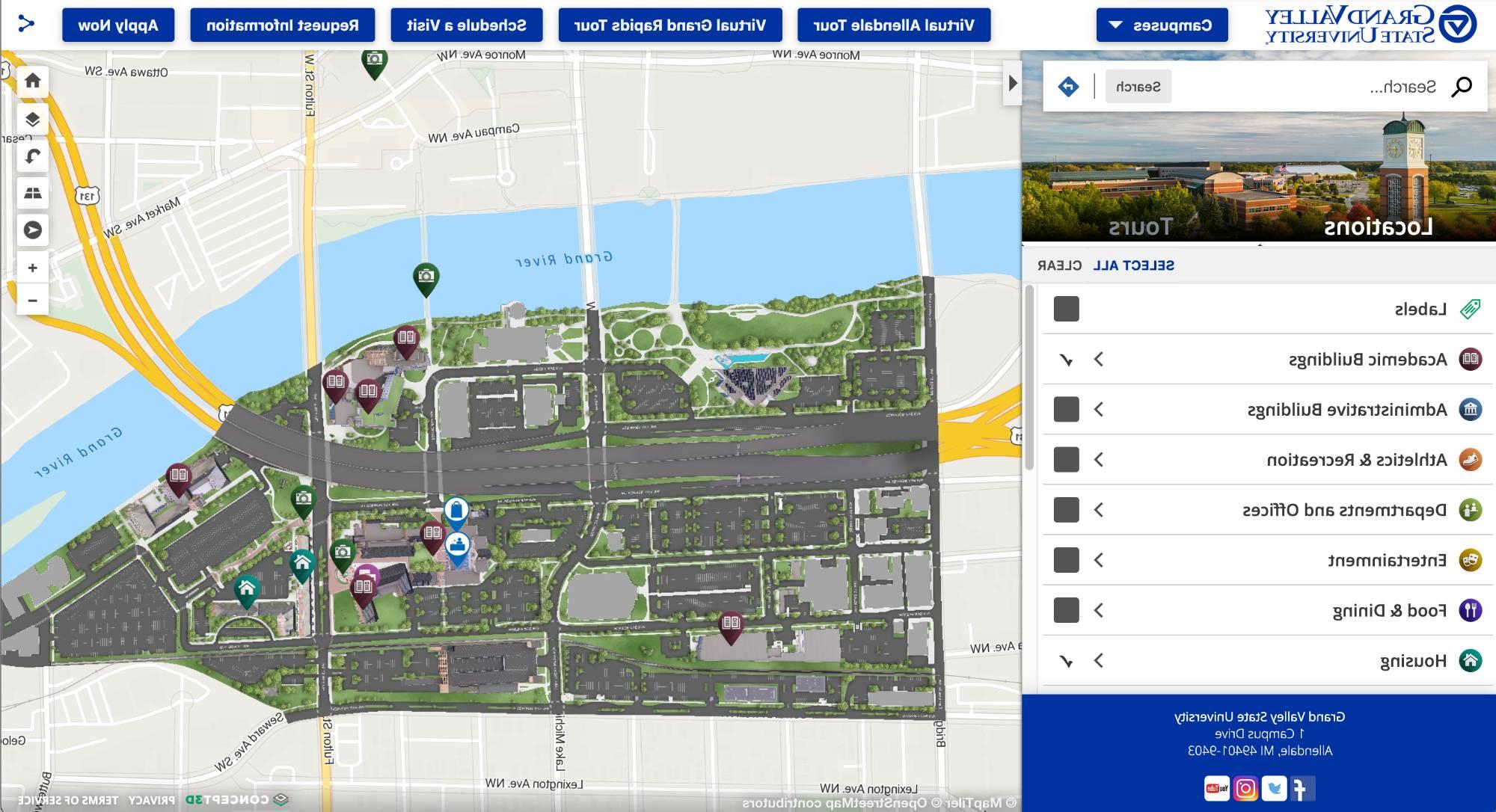Image resolution: width=1496 pixels, height=812 pixels.
Task: Open the Privacy link
Action: pyautogui.click(x=151, y=800)
